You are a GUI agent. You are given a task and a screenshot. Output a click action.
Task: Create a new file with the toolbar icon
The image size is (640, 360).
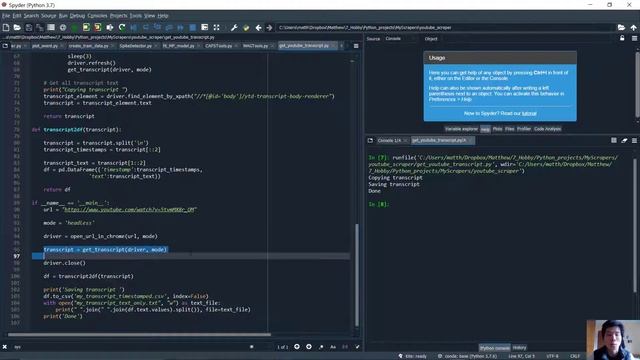[x=6, y=27]
